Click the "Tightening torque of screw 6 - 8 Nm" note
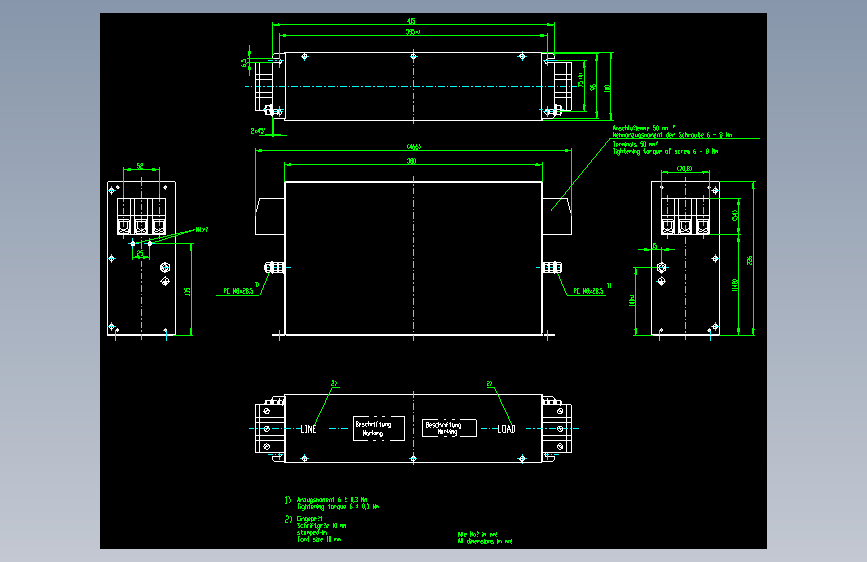This screenshot has width=867, height=562. coord(665,152)
